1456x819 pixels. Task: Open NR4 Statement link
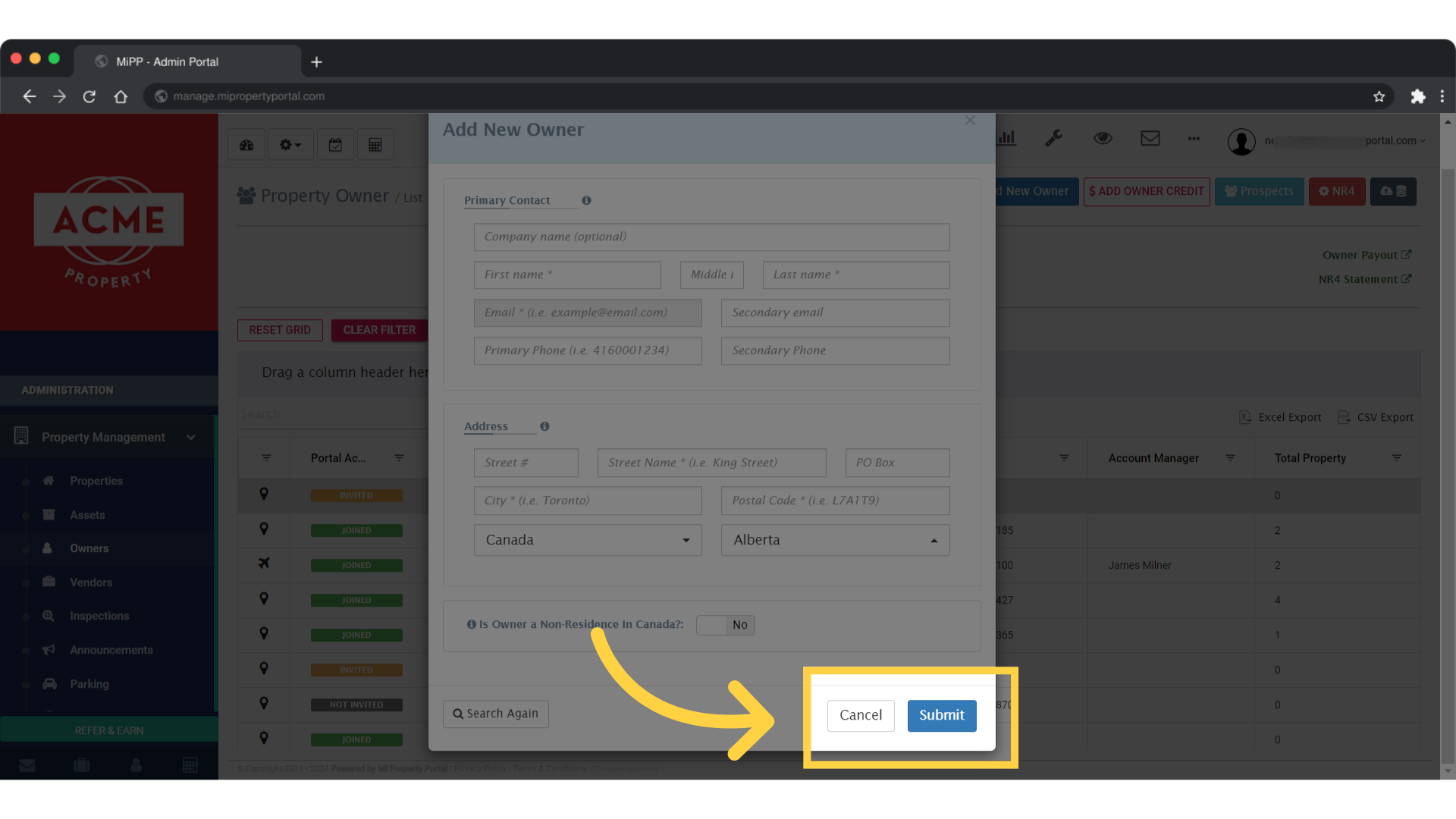point(1364,279)
